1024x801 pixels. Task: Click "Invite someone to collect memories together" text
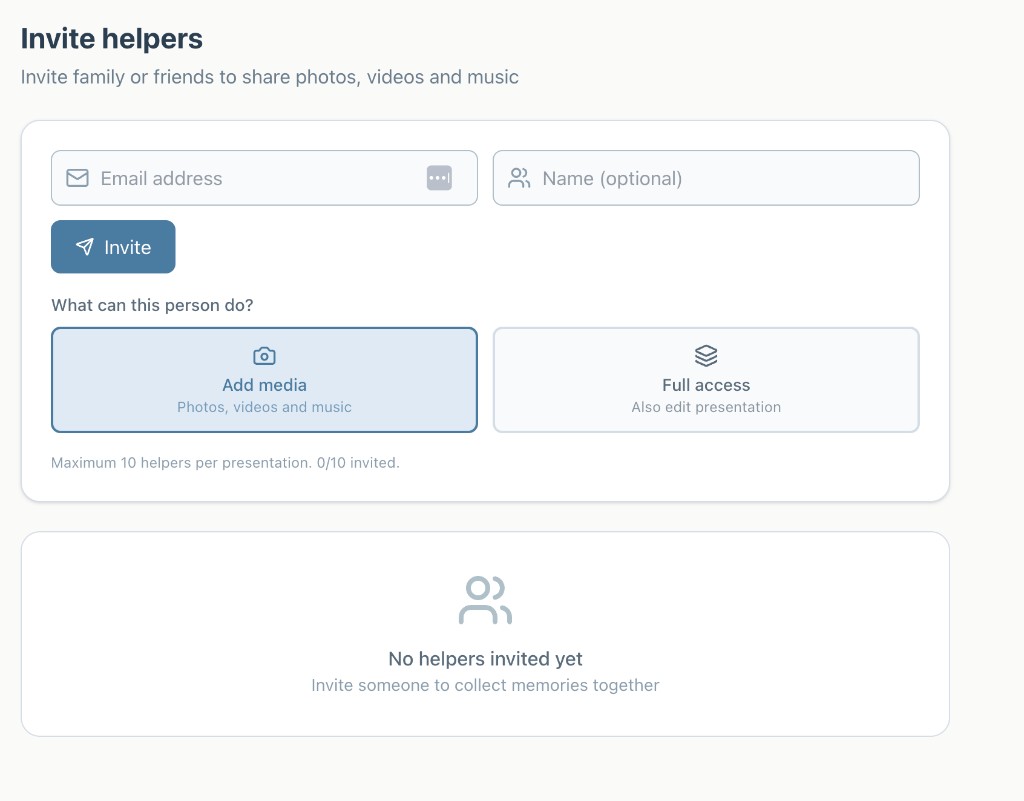(x=485, y=686)
